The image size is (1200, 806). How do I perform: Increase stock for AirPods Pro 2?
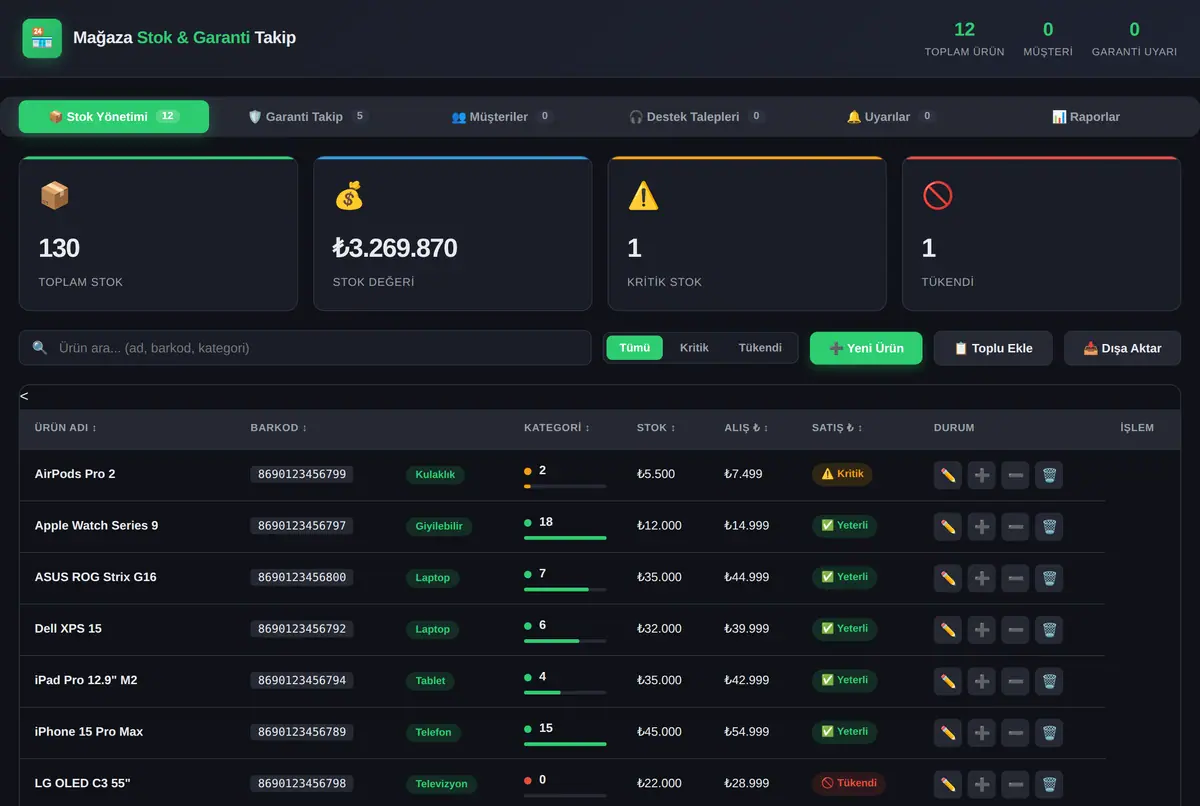tap(982, 475)
